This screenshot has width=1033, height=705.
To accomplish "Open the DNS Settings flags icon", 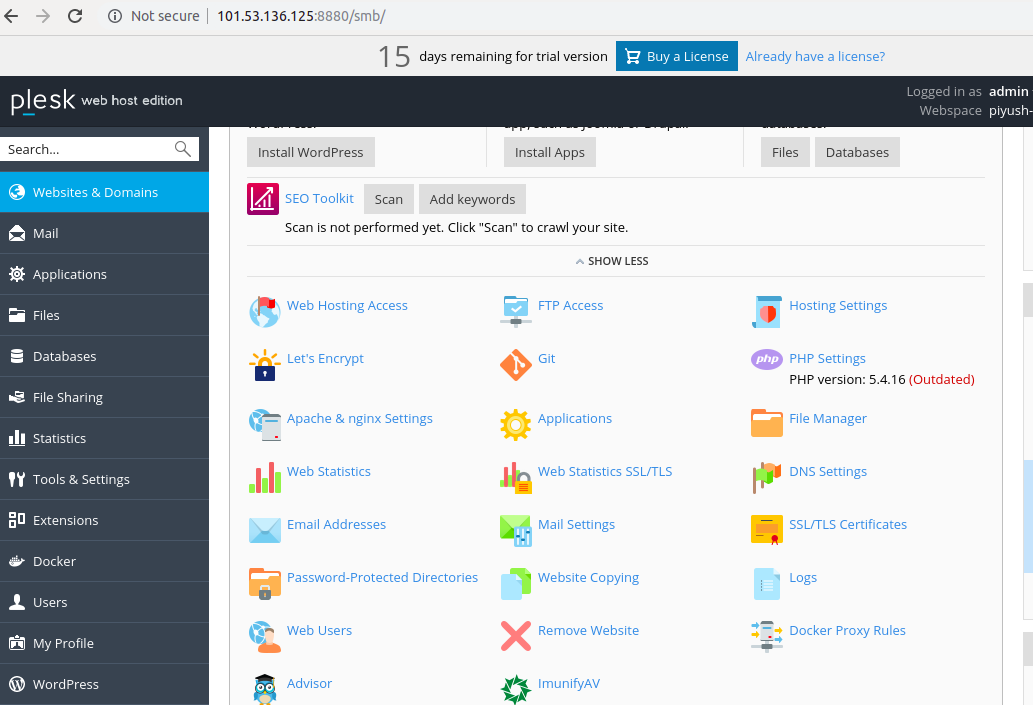I will pyautogui.click(x=767, y=478).
